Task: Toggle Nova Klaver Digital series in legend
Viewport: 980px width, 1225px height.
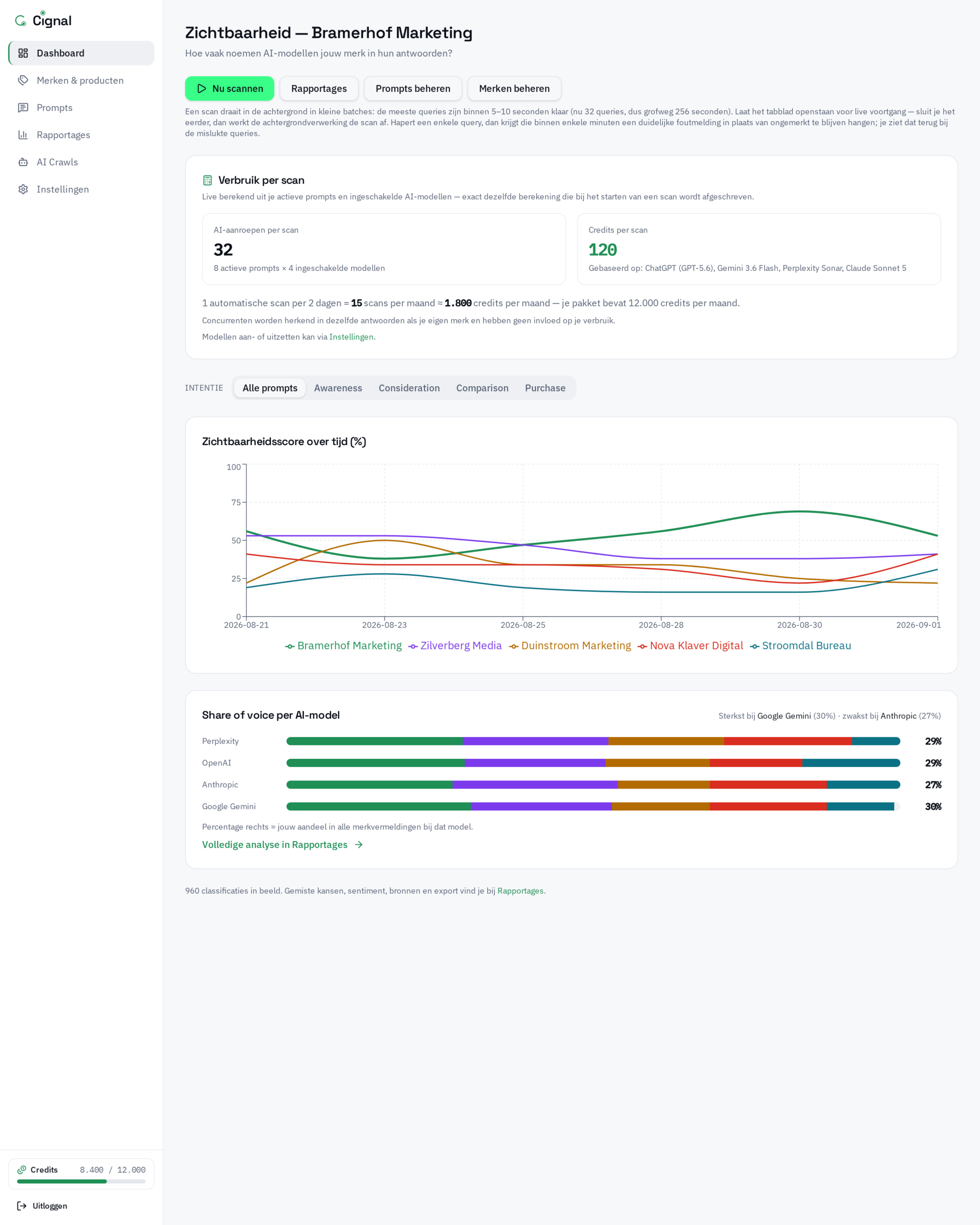Action: pos(690,646)
